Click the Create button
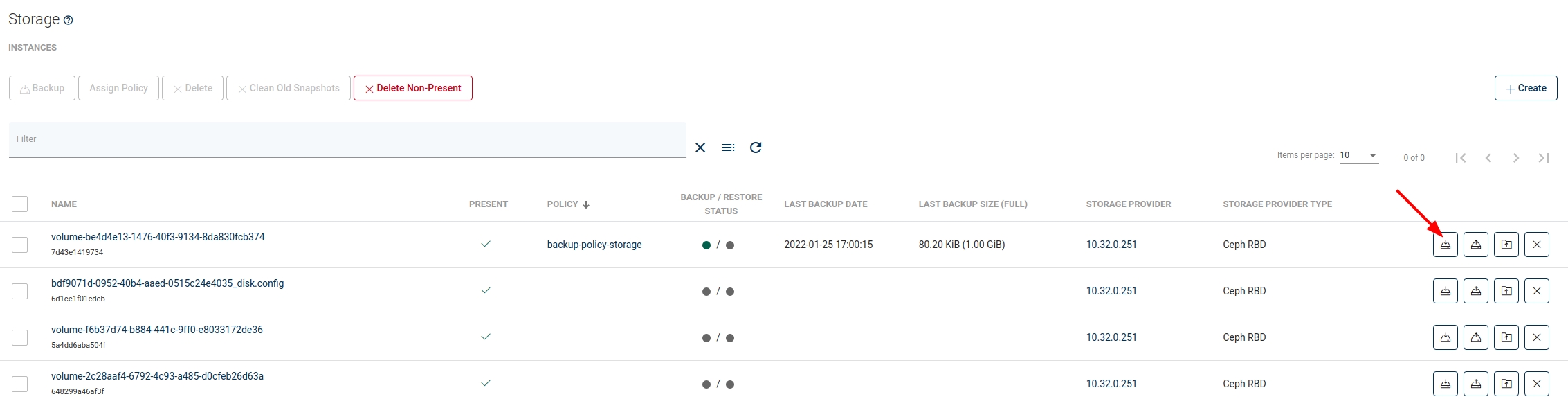The height and width of the screenshot is (408, 1568). (1525, 88)
